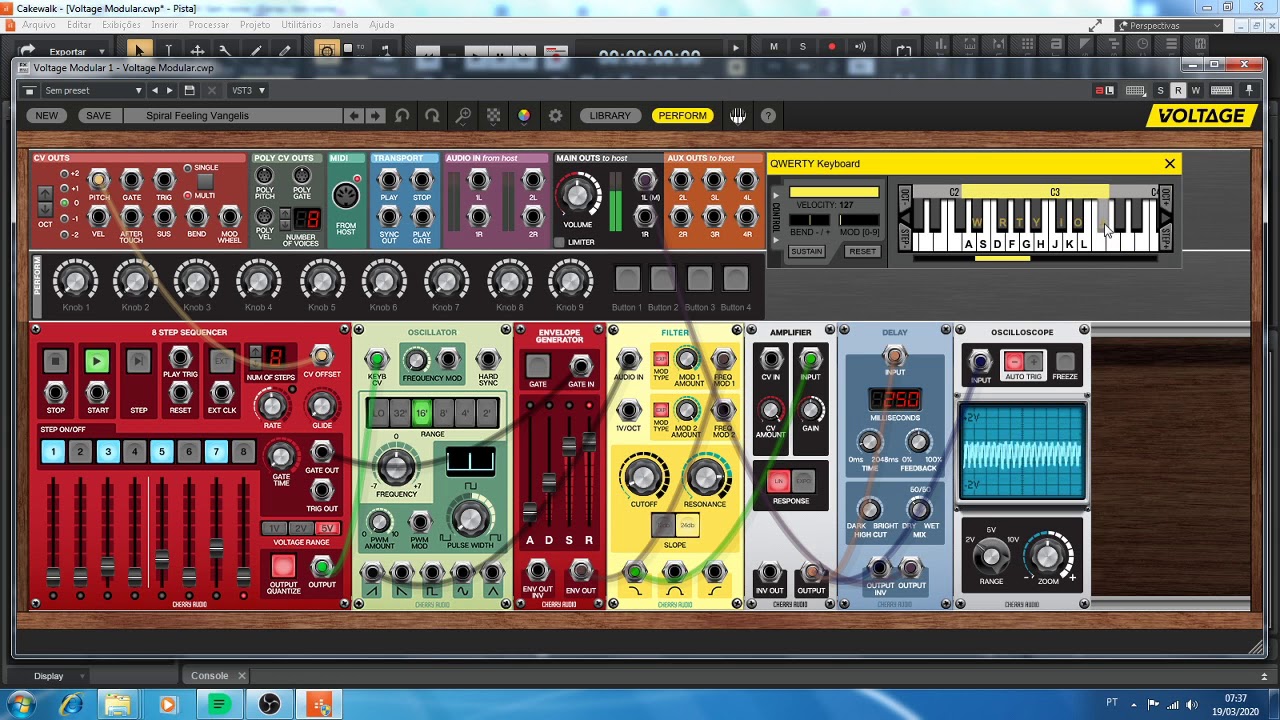Click the SUSTAIN button

pyautogui.click(x=807, y=251)
